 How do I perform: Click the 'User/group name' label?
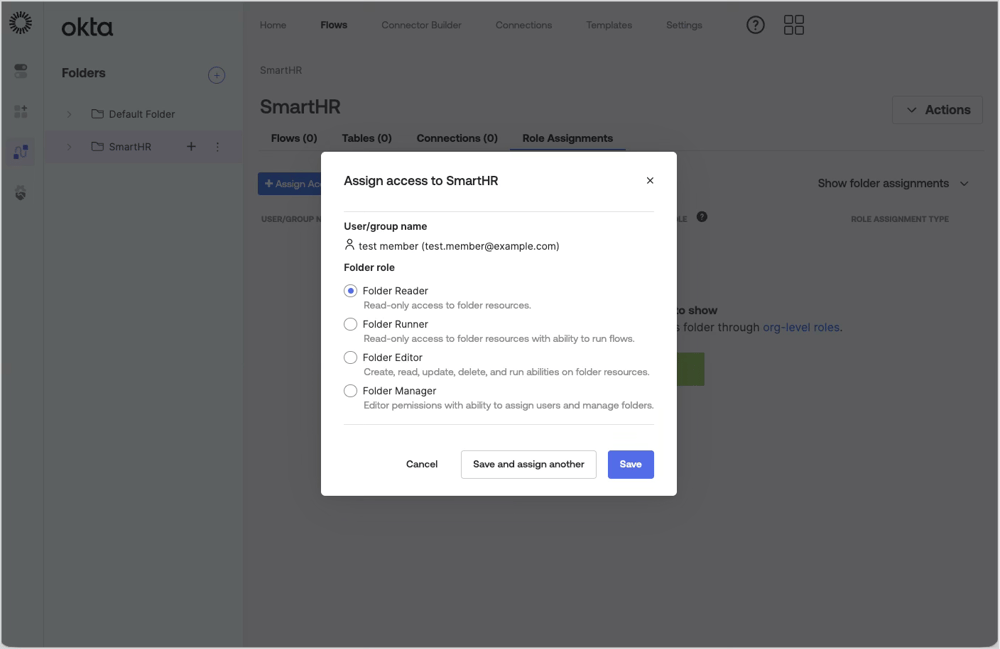point(385,226)
